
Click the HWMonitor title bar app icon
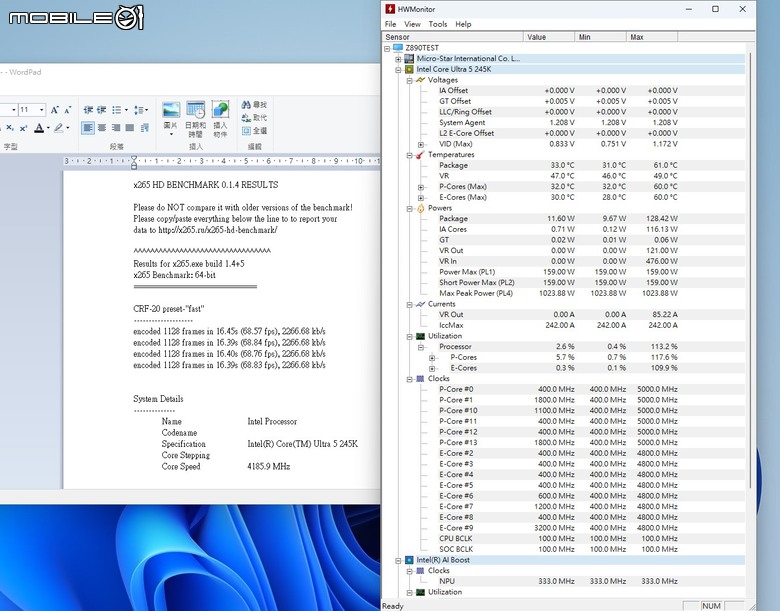click(x=390, y=9)
